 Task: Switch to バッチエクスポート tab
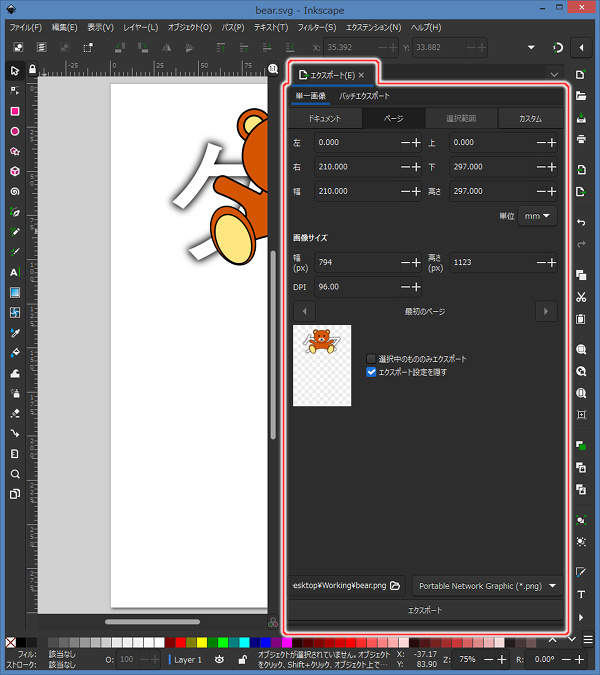364,96
